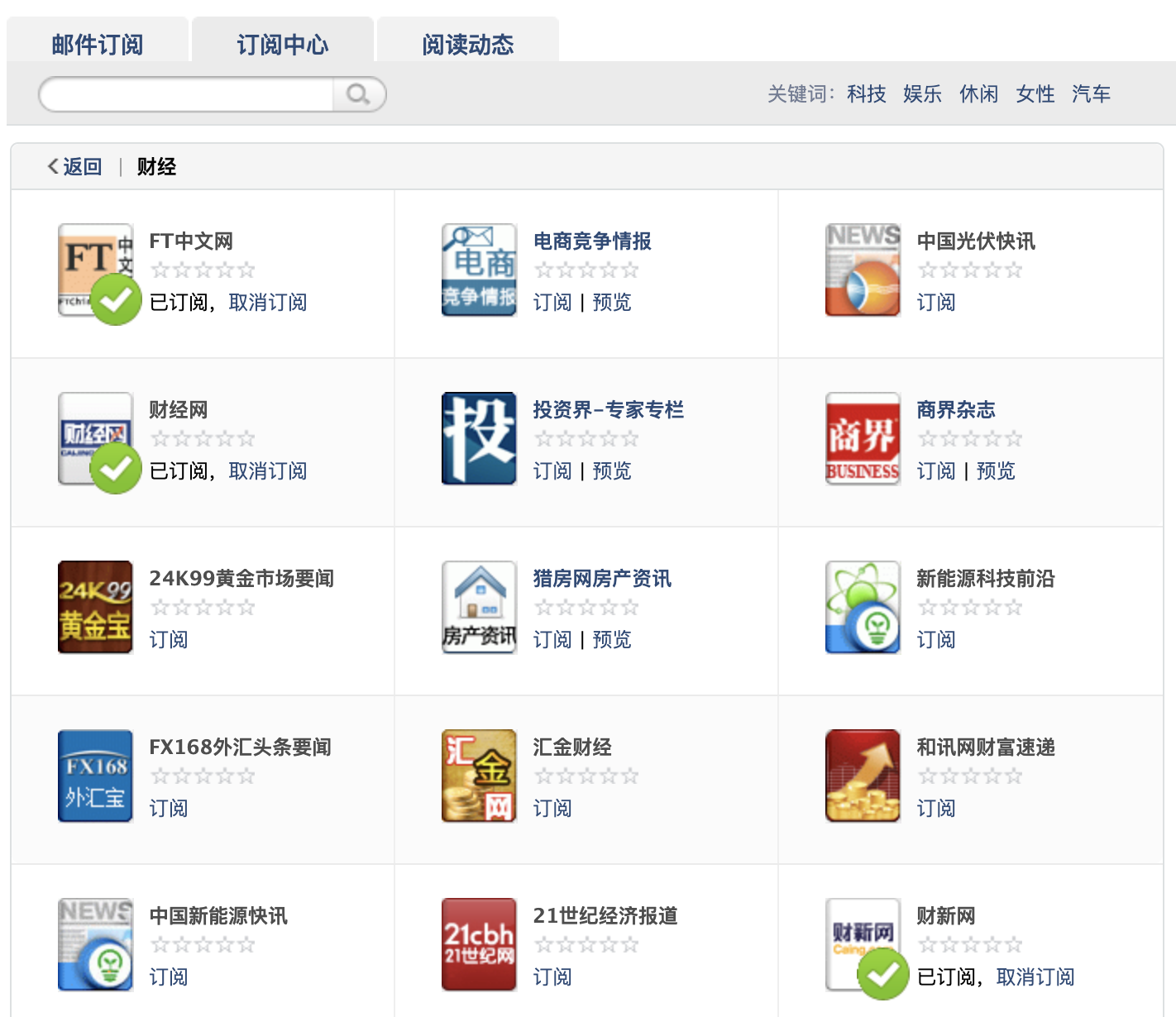The image size is (1176, 1017).
Task: Click the 电商竞争情报 feed icon
Action: [x=479, y=270]
